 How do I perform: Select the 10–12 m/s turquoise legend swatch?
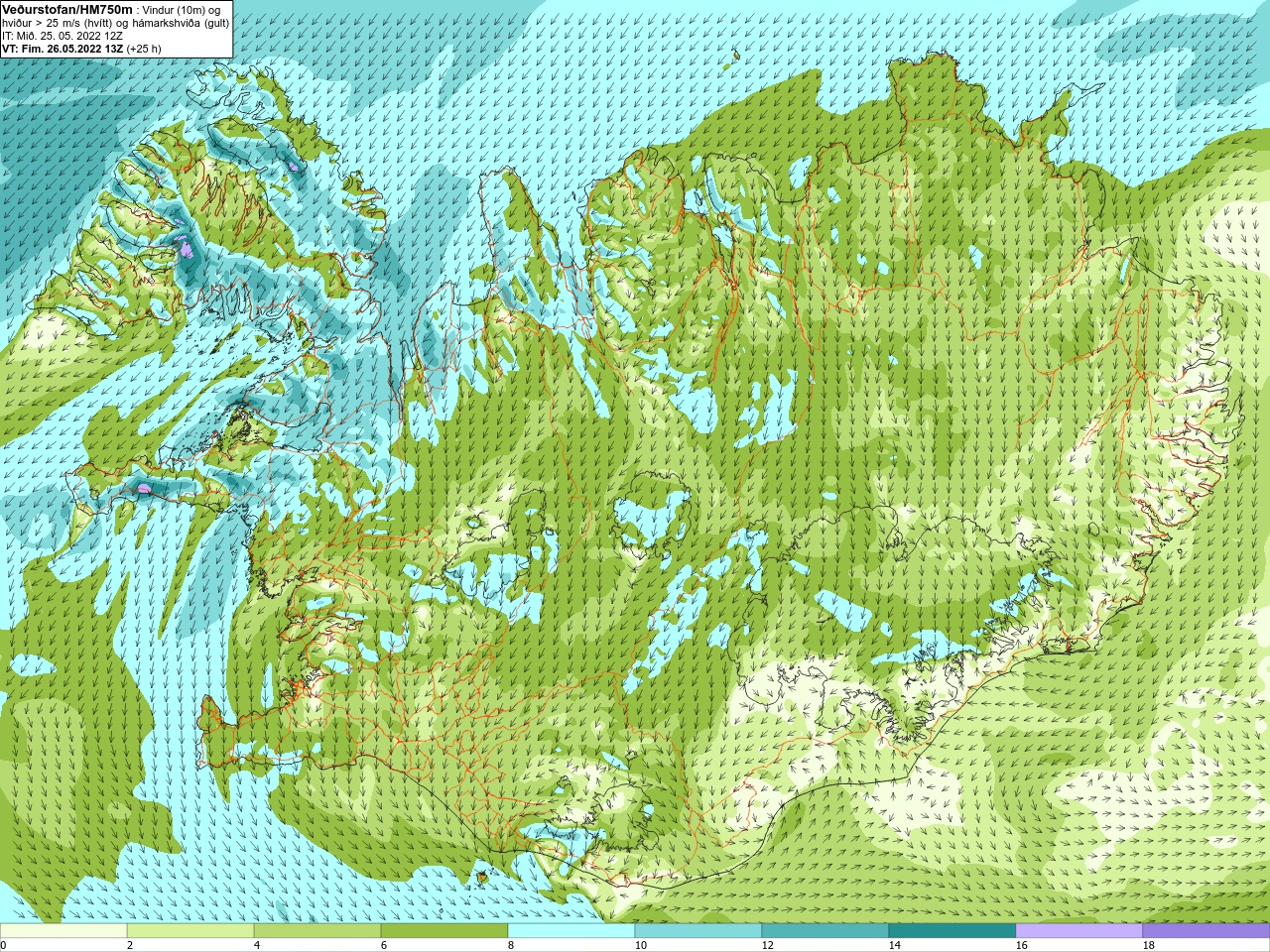pyautogui.click(x=698, y=931)
